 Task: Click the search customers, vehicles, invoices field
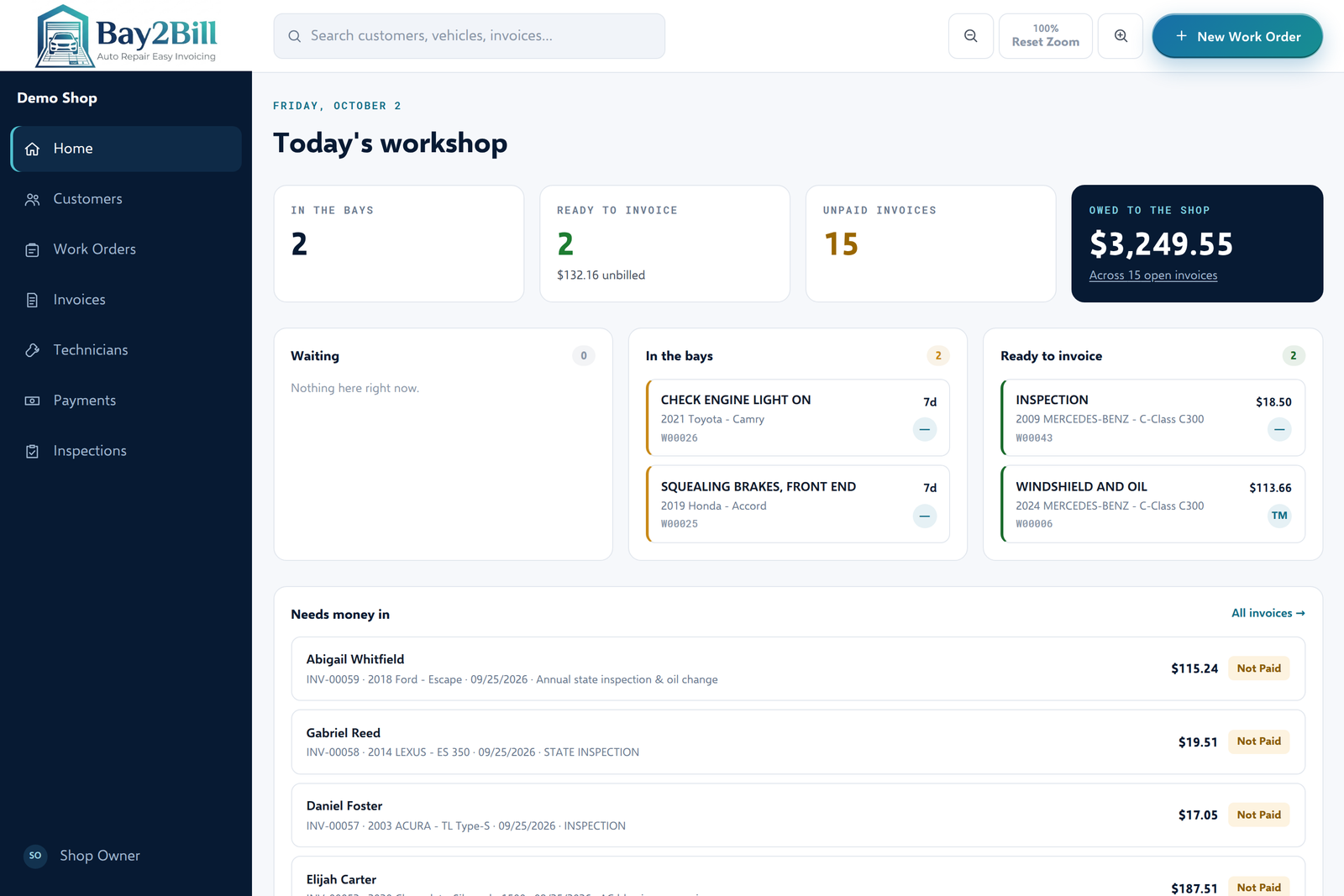click(469, 36)
